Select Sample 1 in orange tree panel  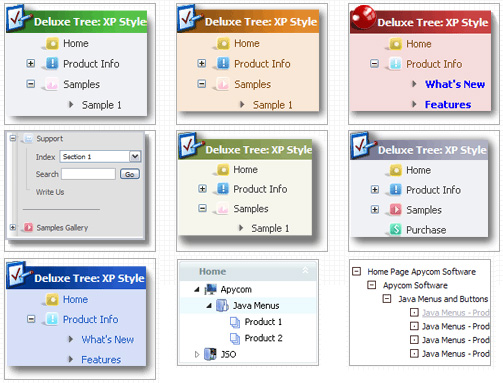pyautogui.click(x=273, y=105)
